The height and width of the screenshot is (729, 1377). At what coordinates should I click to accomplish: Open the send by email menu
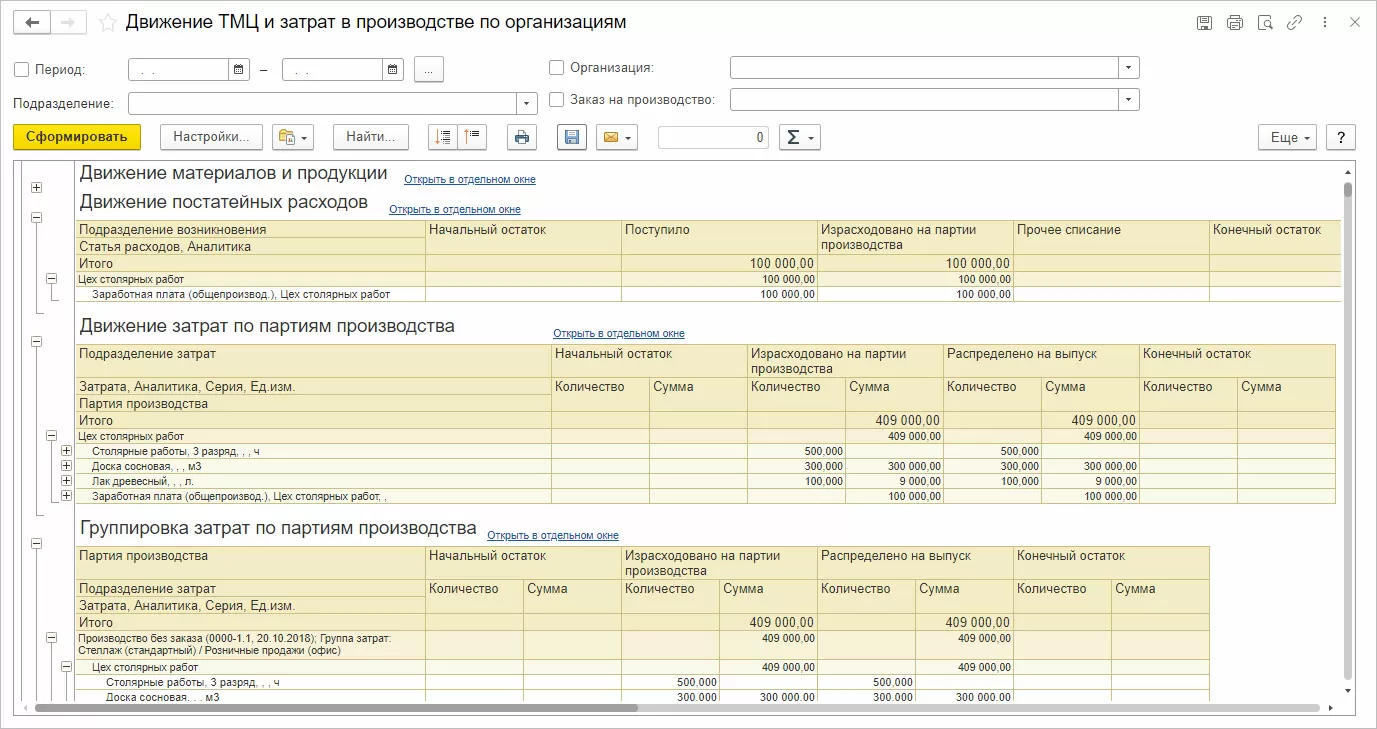click(616, 137)
